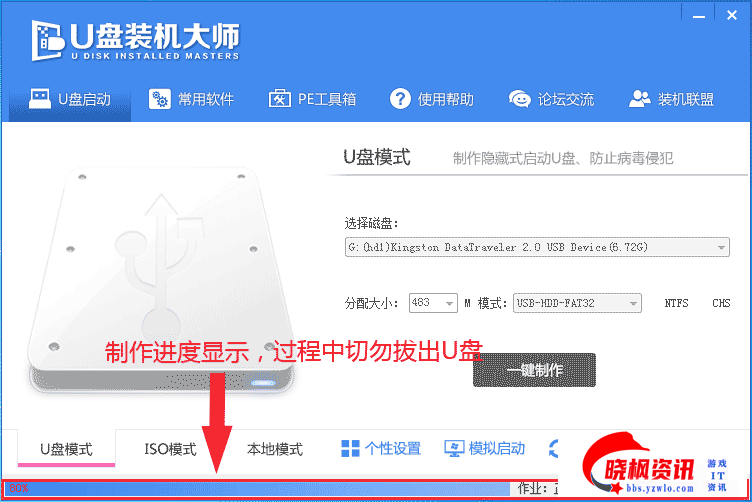Click the U盘装机大师 logo

[135, 41]
